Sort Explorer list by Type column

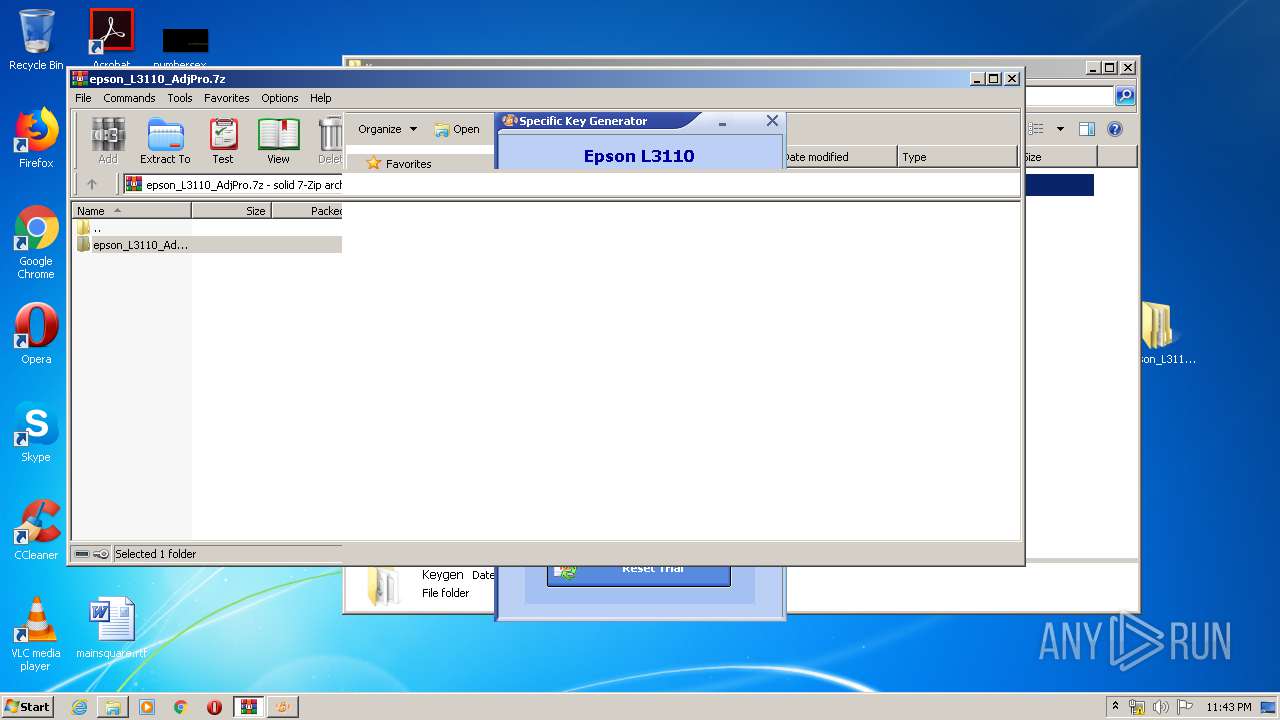click(x=957, y=157)
